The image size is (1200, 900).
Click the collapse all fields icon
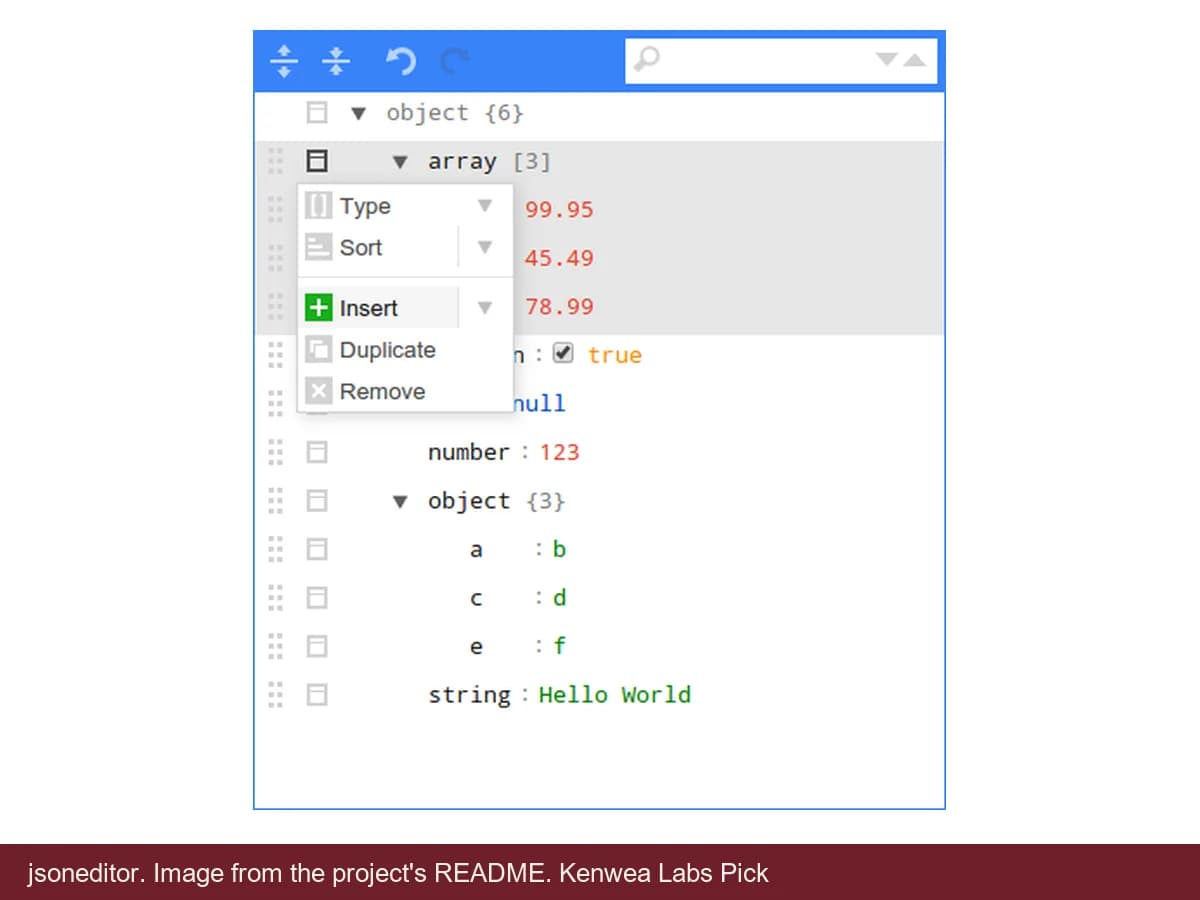pos(336,62)
